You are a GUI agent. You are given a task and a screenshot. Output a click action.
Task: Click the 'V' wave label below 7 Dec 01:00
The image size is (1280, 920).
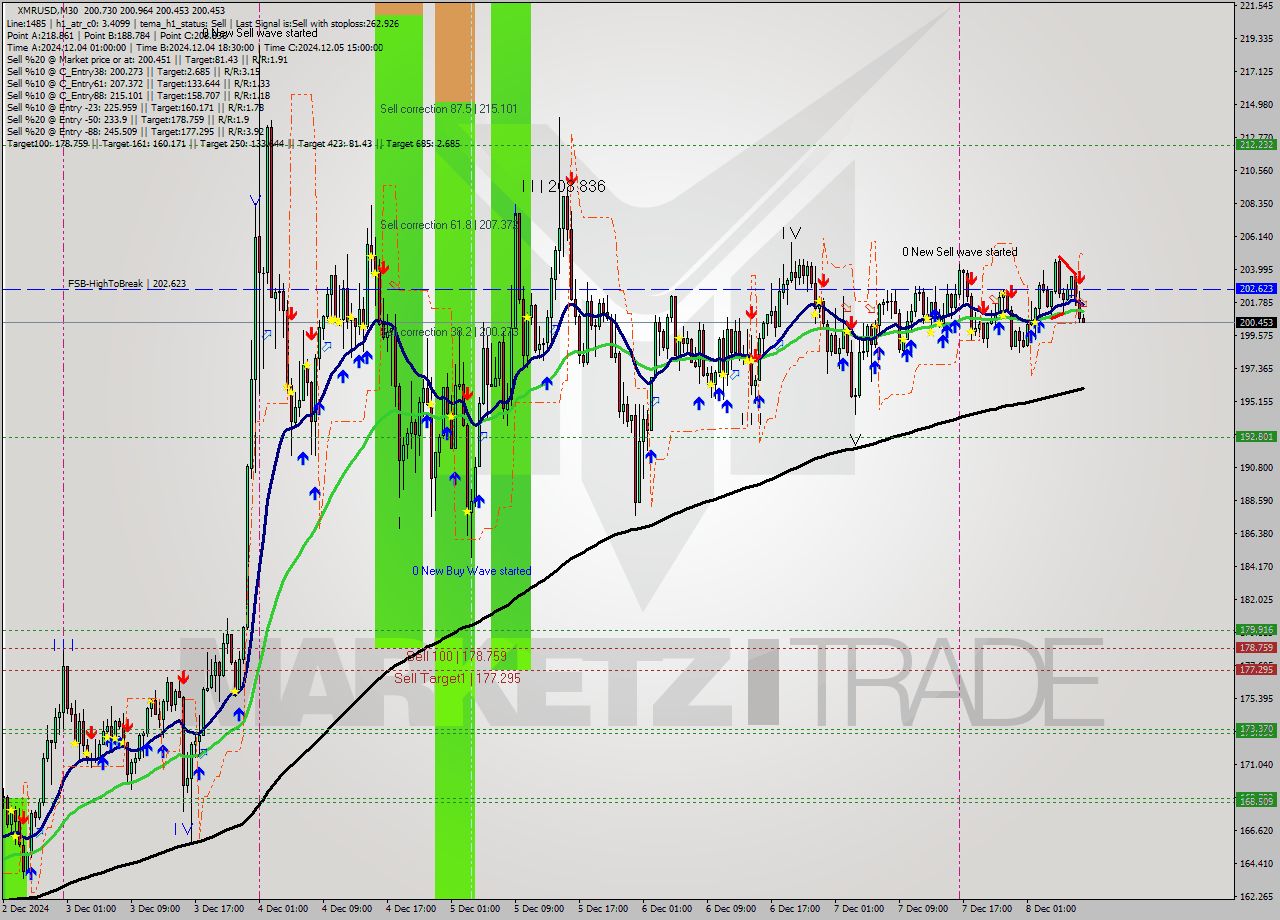pyautogui.click(x=854, y=440)
